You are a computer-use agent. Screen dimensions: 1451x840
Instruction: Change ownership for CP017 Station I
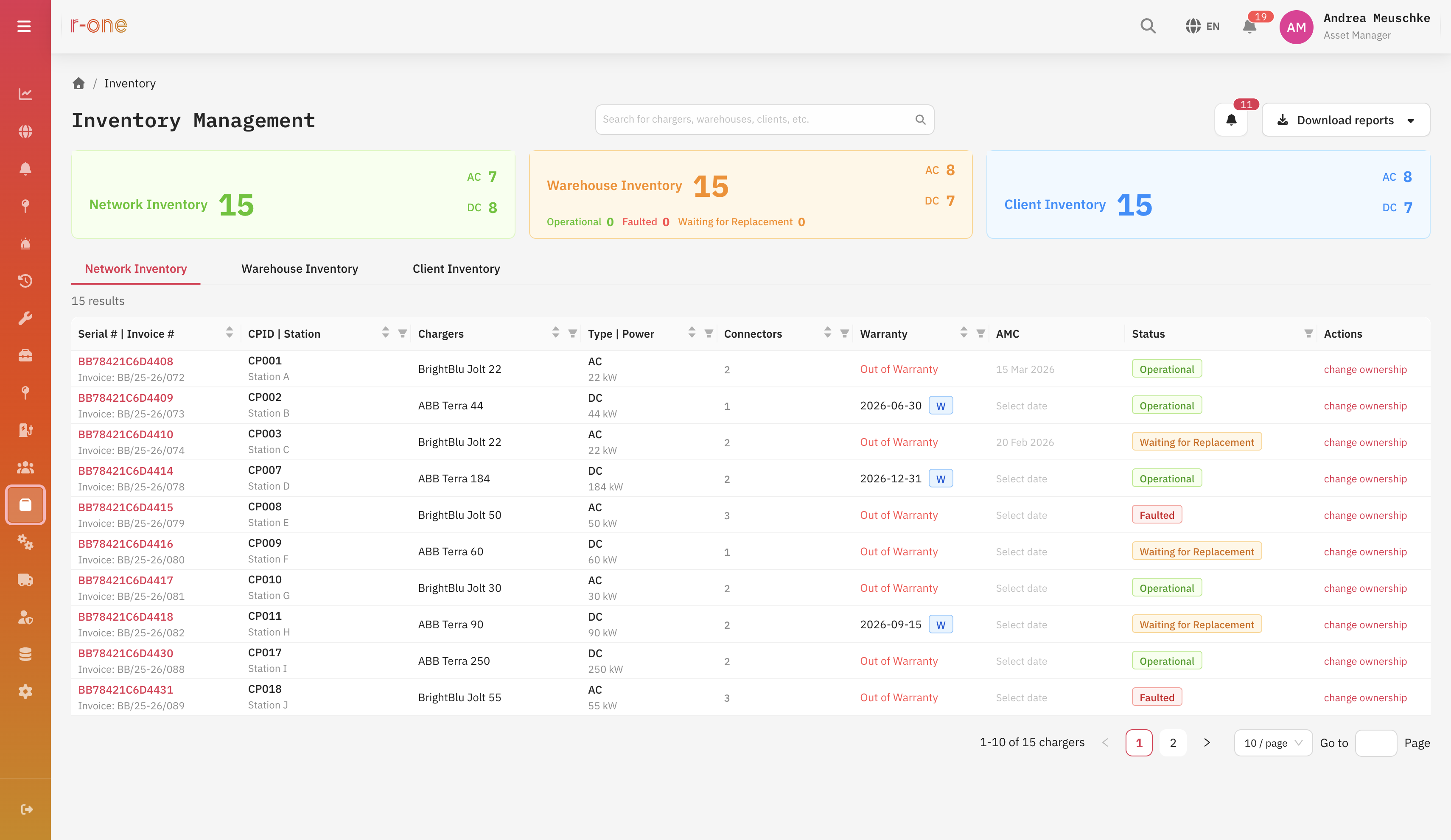(1364, 661)
